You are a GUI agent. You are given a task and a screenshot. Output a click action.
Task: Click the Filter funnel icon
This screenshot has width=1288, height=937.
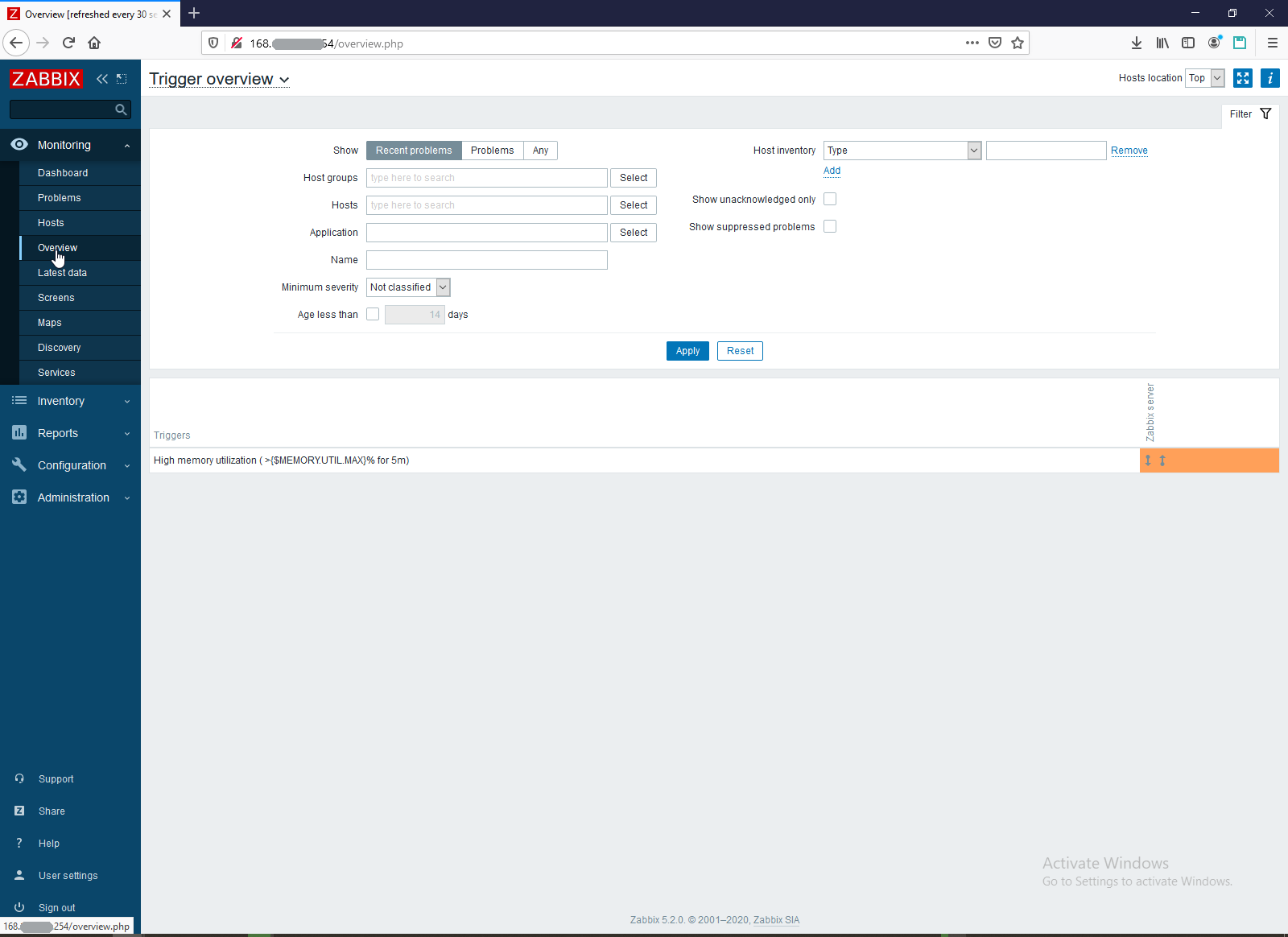tap(1265, 114)
